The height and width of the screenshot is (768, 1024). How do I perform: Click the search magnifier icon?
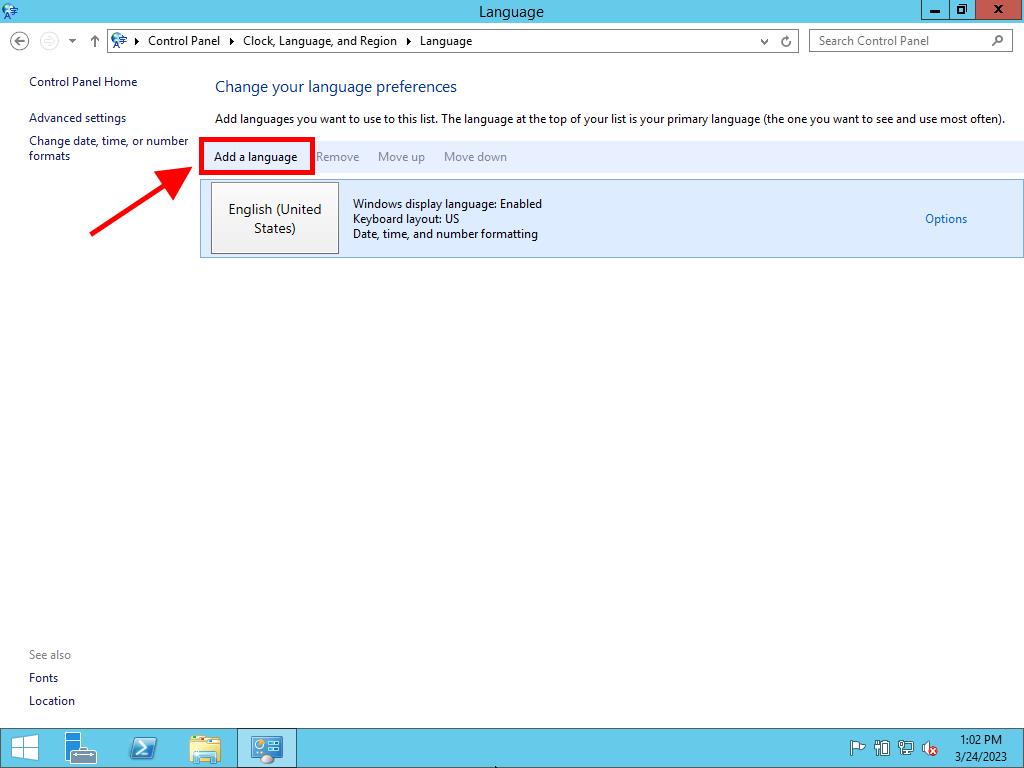pyautogui.click(x=997, y=41)
